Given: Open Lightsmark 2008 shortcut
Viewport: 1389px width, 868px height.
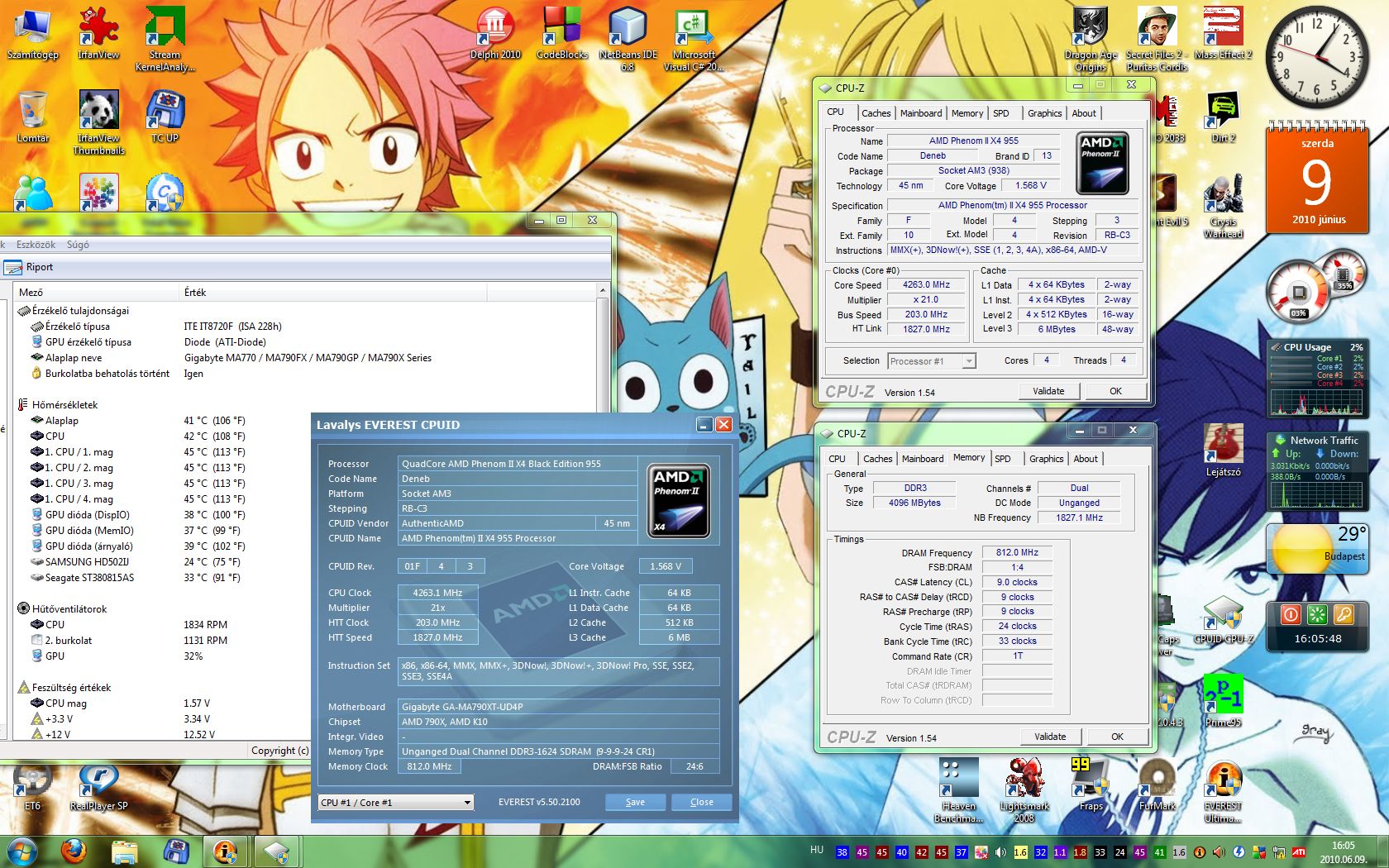Looking at the screenshot, I should coord(1024,791).
